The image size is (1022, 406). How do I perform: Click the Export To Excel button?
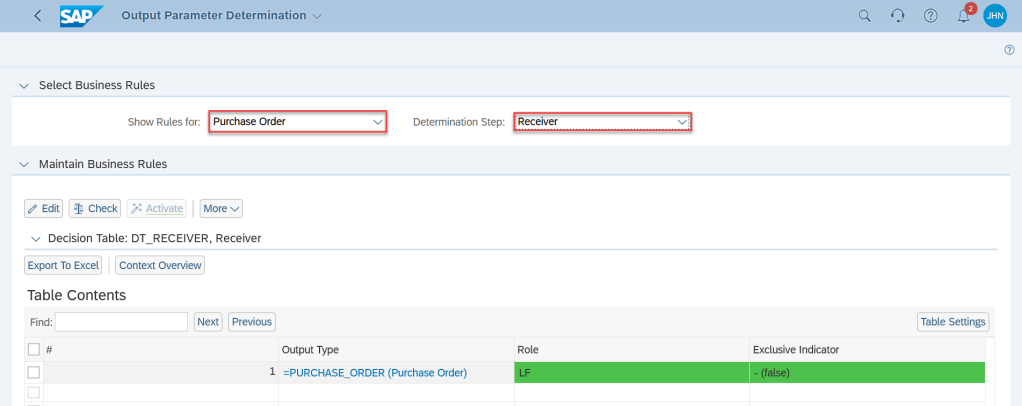point(63,265)
